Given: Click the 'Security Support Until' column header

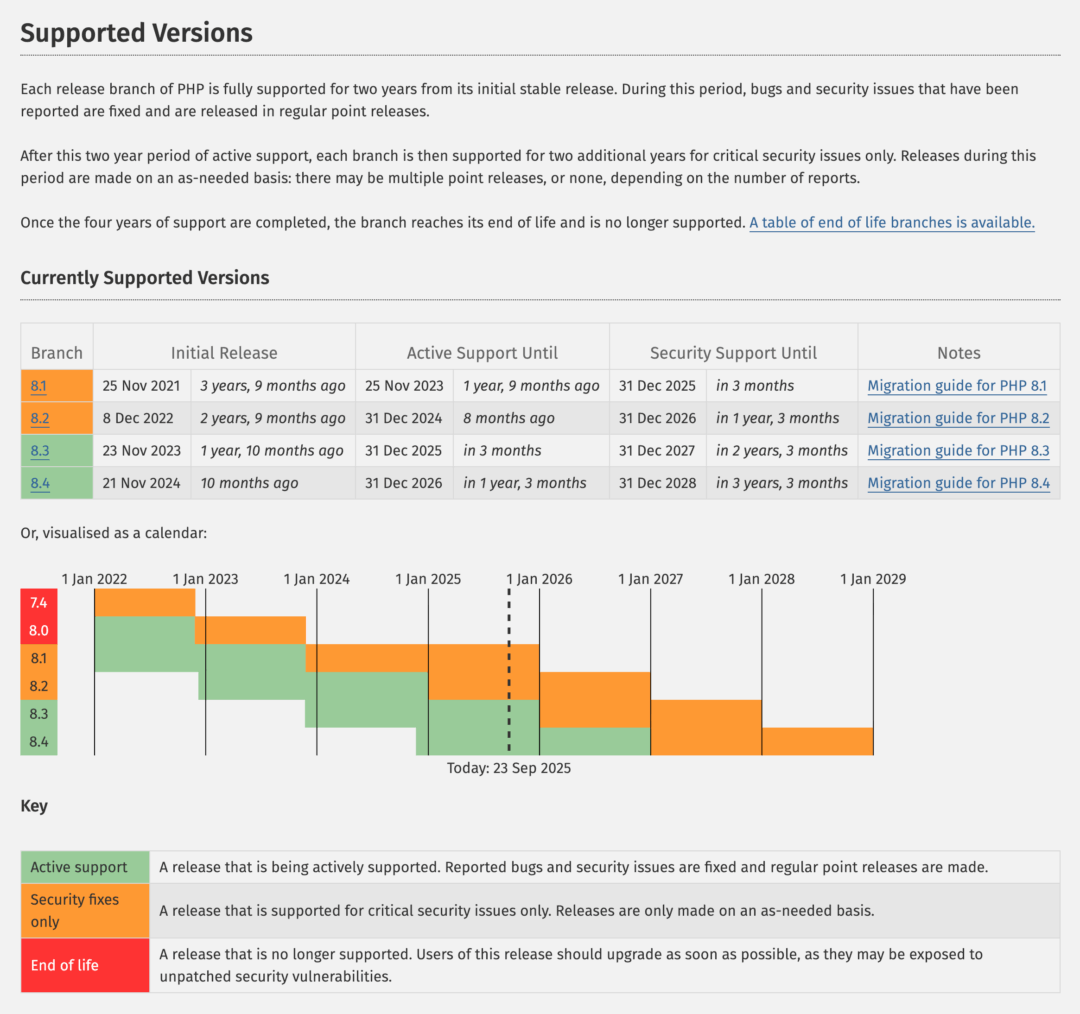Looking at the screenshot, I should coord(733,353).
